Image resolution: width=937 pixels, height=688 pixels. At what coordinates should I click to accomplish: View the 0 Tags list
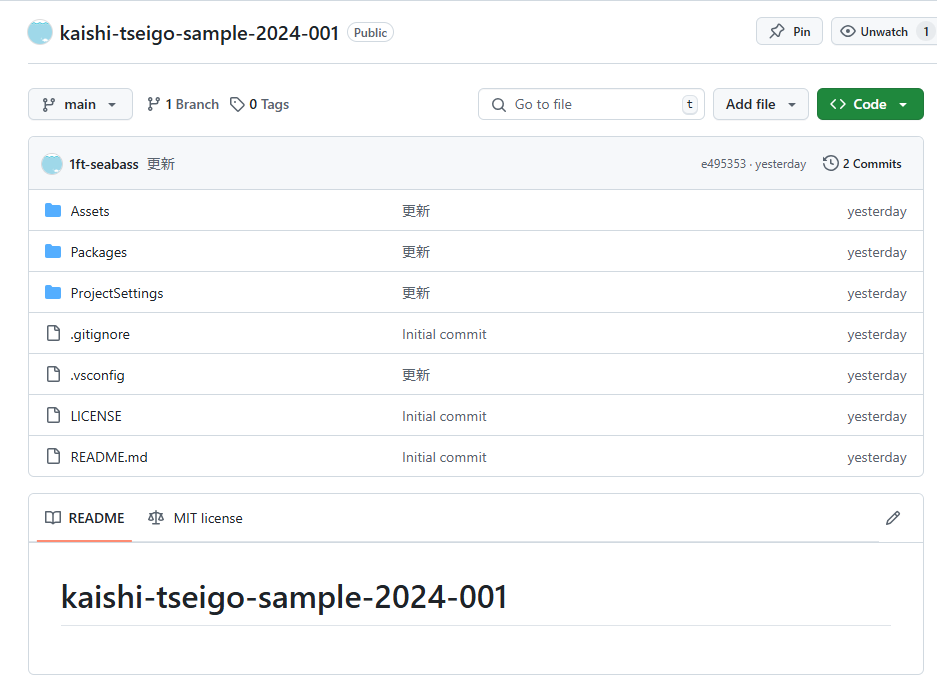click(259, 104)
